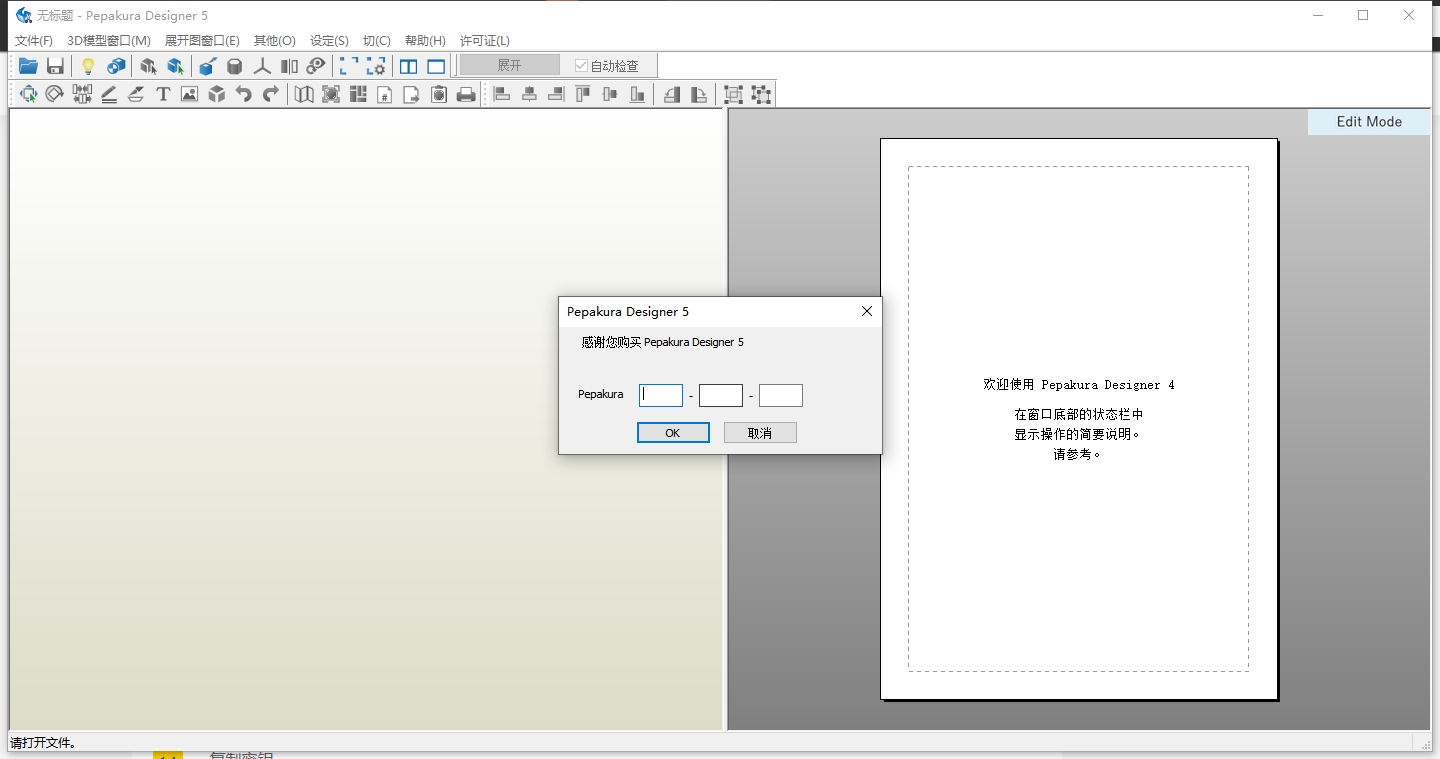Click the align horizontal center icon

pyautogui.click(x=529, y=94)
